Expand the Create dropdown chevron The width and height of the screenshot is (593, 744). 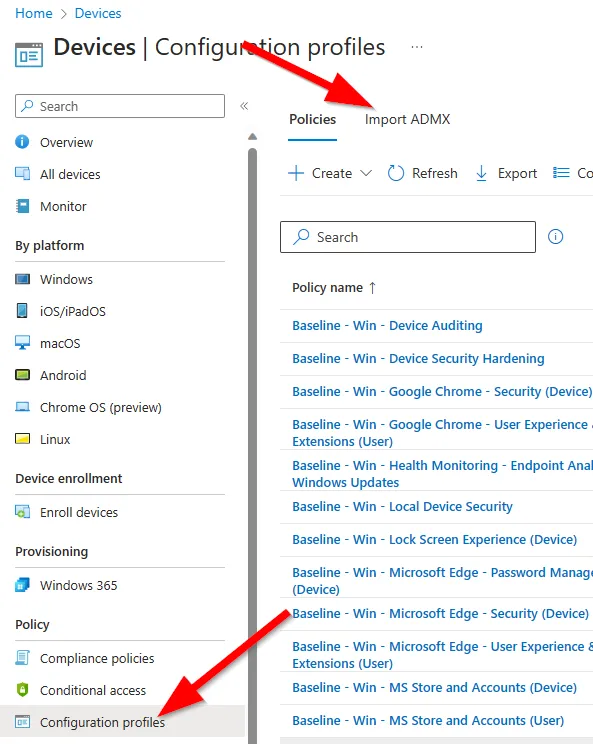(366, 173)
